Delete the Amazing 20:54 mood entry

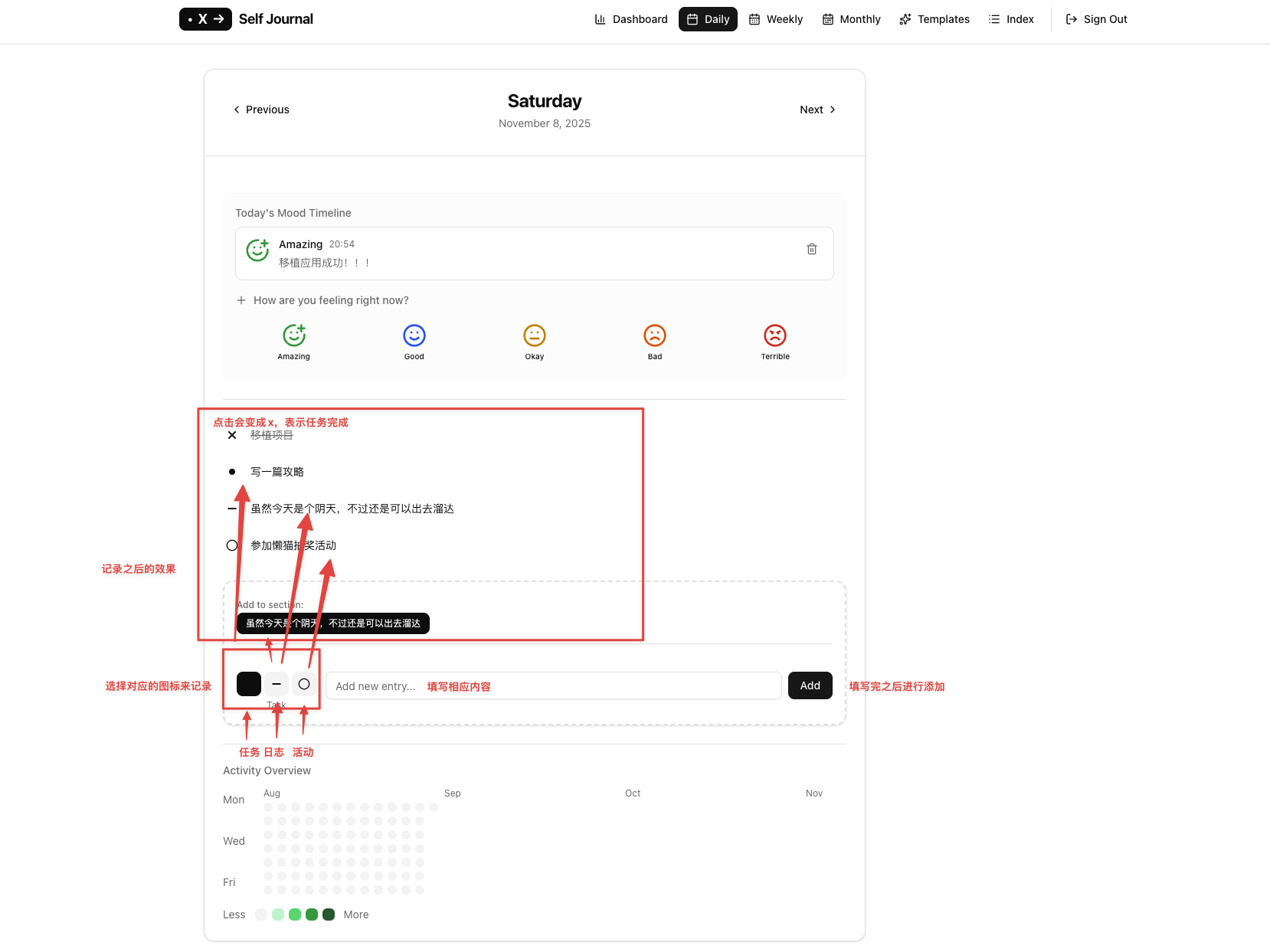812,249
